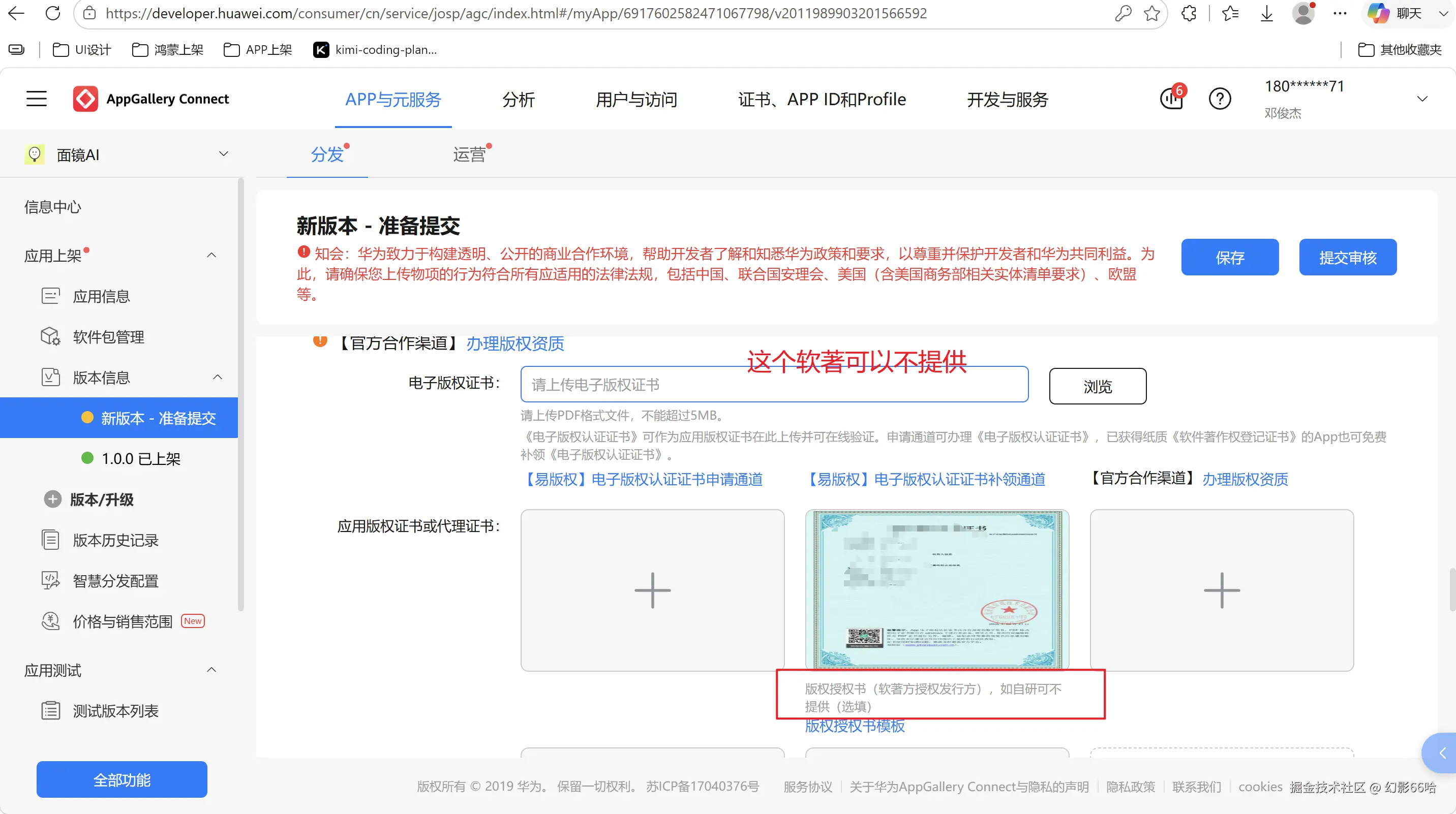Open the APP上架 bookmarks folder

[x=258, y=50]
